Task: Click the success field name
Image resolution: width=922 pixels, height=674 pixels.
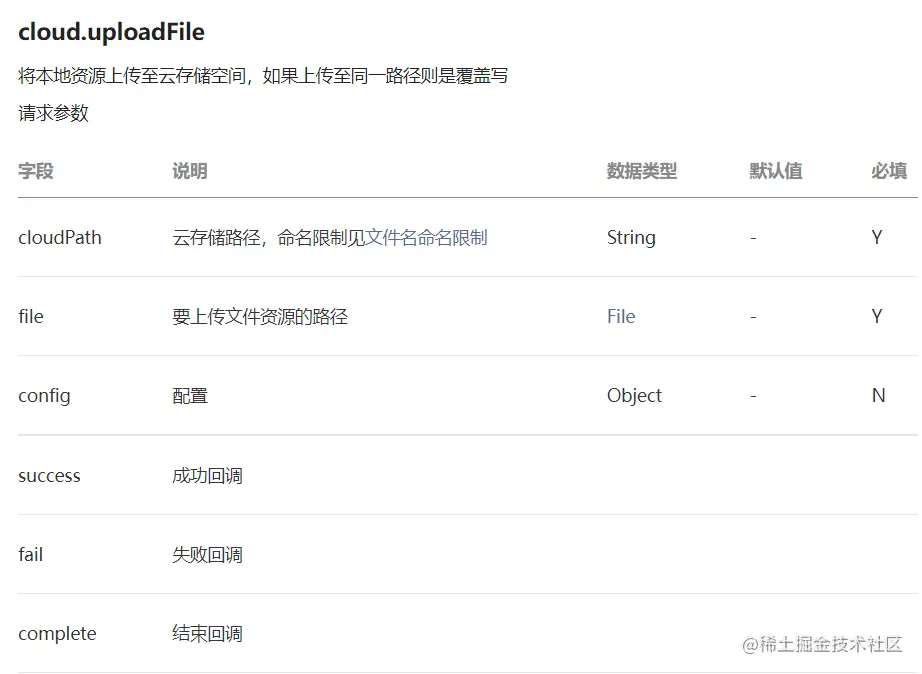Action: tap(49, 475)
